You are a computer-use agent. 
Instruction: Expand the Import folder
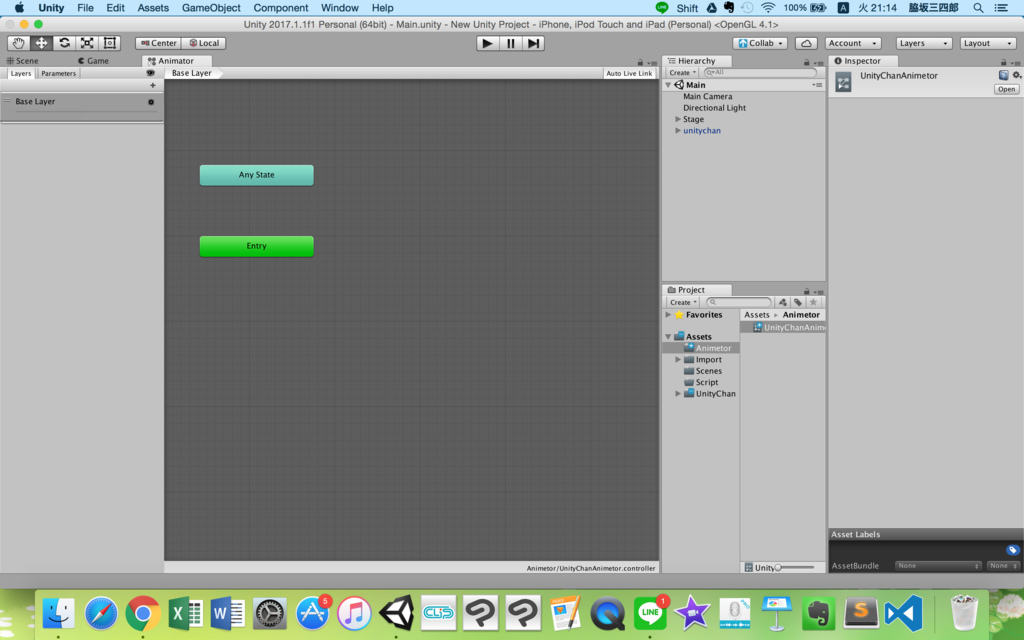[678, 359]
